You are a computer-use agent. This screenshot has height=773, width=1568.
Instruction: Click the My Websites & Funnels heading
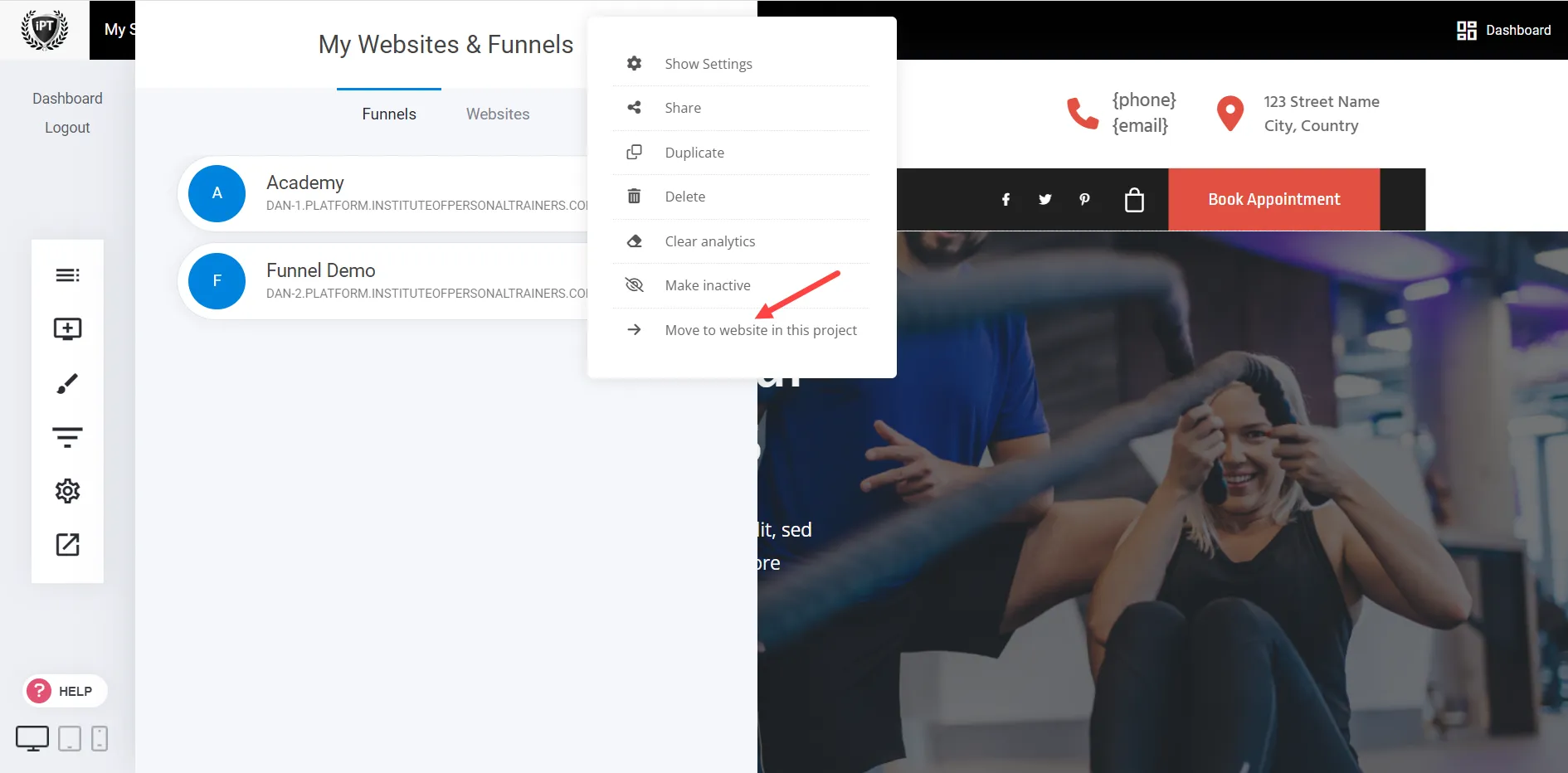tap(446, 45)
